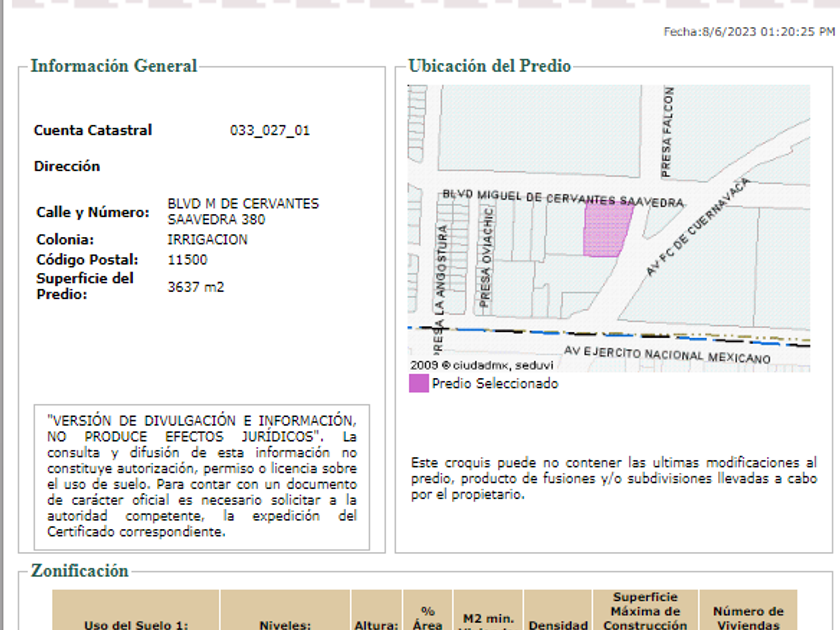840x630 pixels.
Task: Click the pink highlighted parcel on the map
Action: [x=605, y=231]
